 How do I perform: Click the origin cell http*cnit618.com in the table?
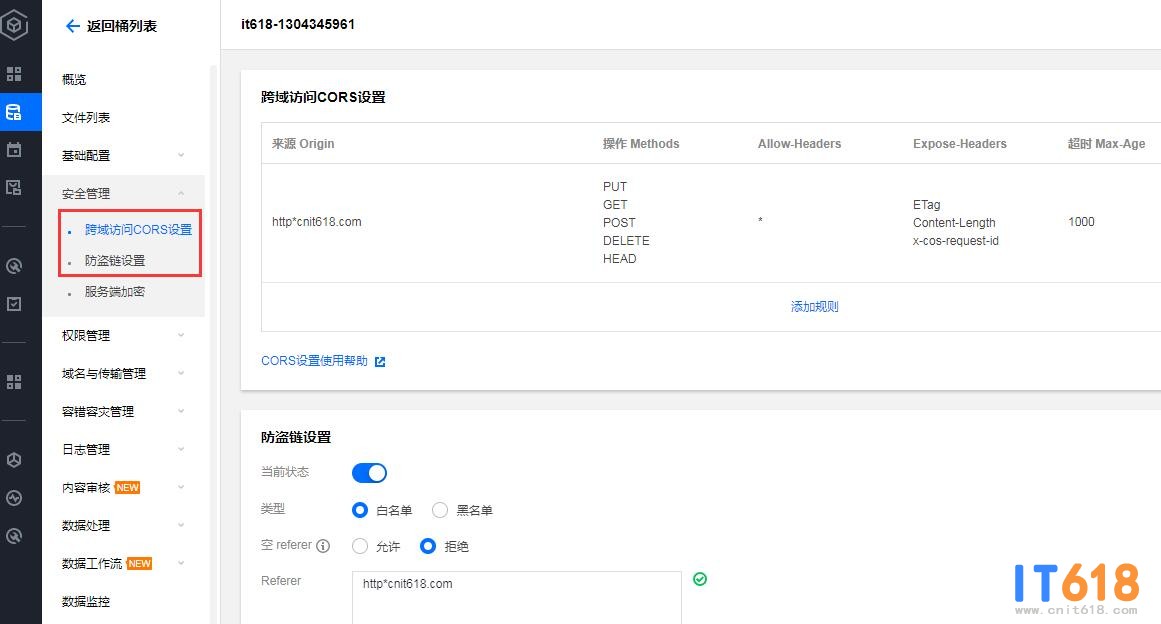click(x=317, y=221)
